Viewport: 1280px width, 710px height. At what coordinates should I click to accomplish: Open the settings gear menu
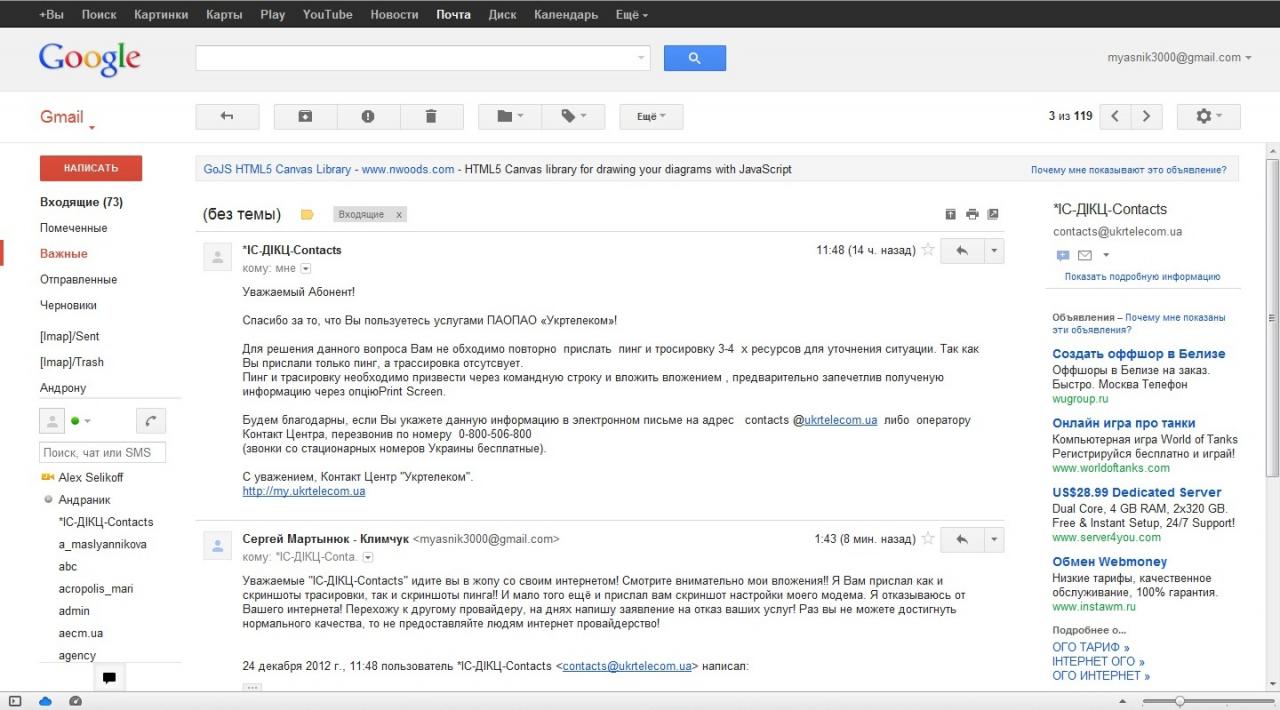coord(1209,117)
